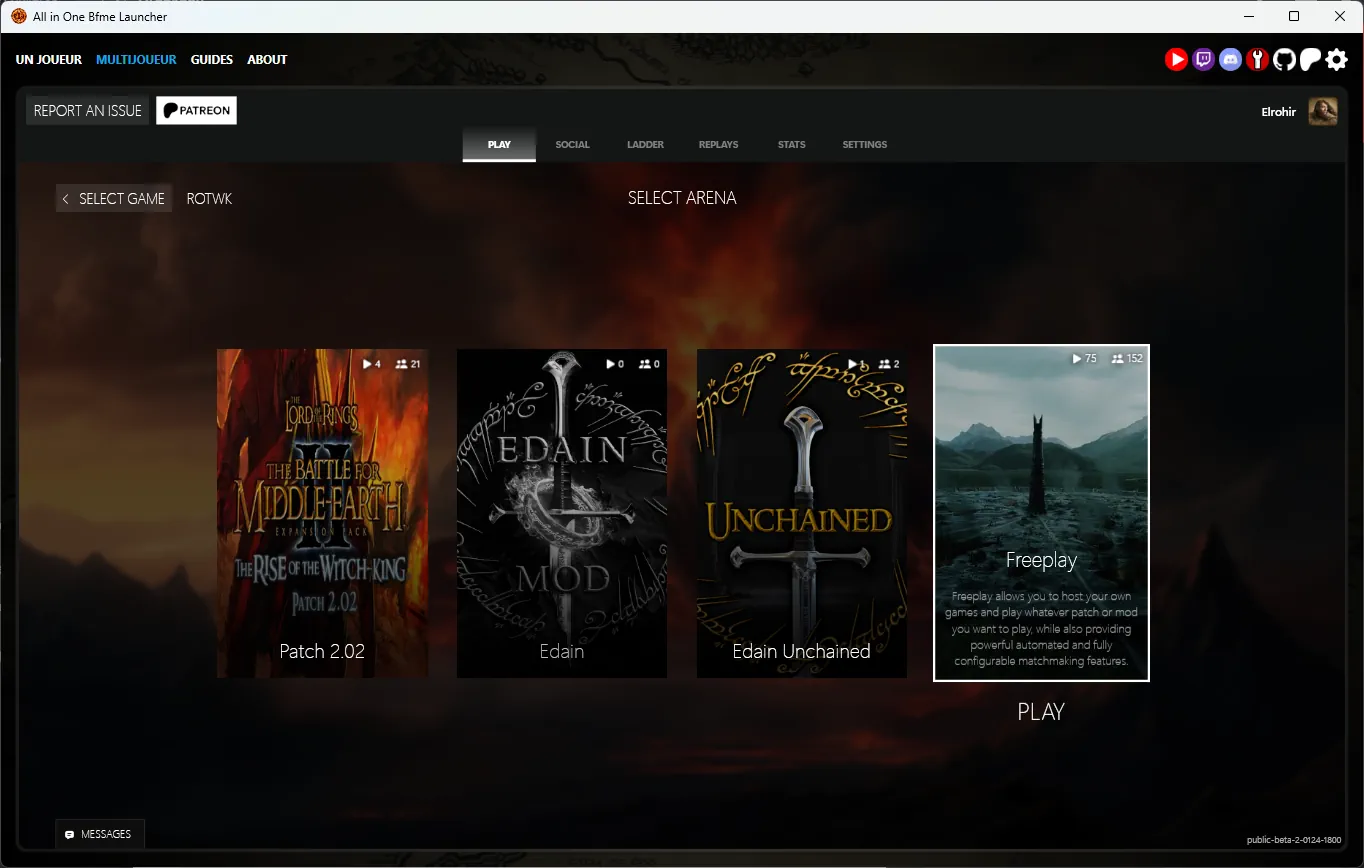Click the messages chat bubble icon
The width and height of the screenshot is (1364, 868).
[69, 834]
